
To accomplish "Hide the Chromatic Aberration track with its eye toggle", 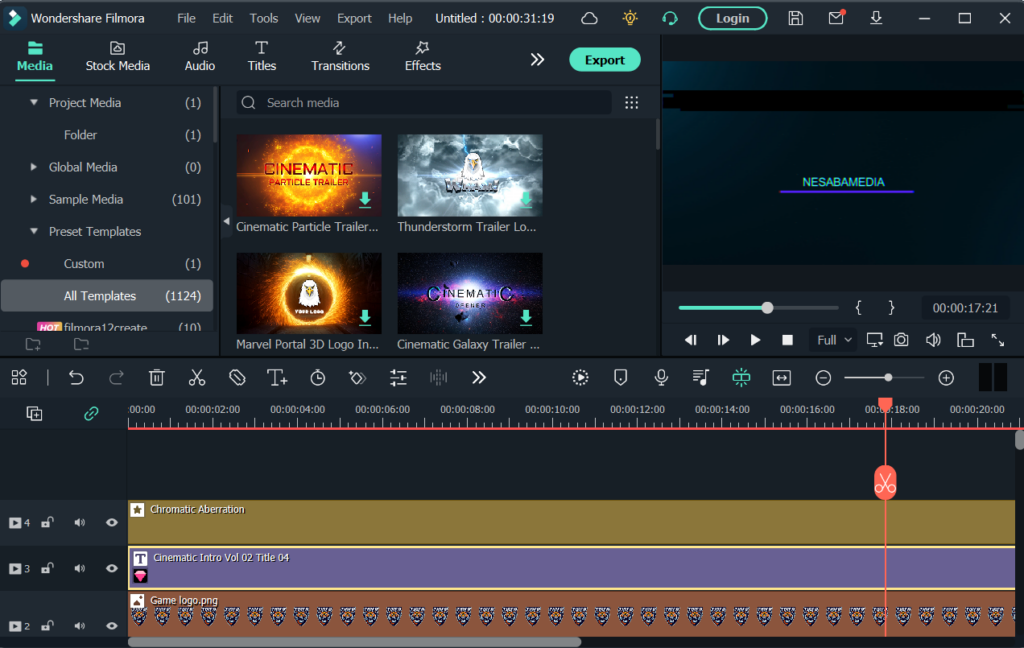I will pyautogui.click(x=110, y=522).
